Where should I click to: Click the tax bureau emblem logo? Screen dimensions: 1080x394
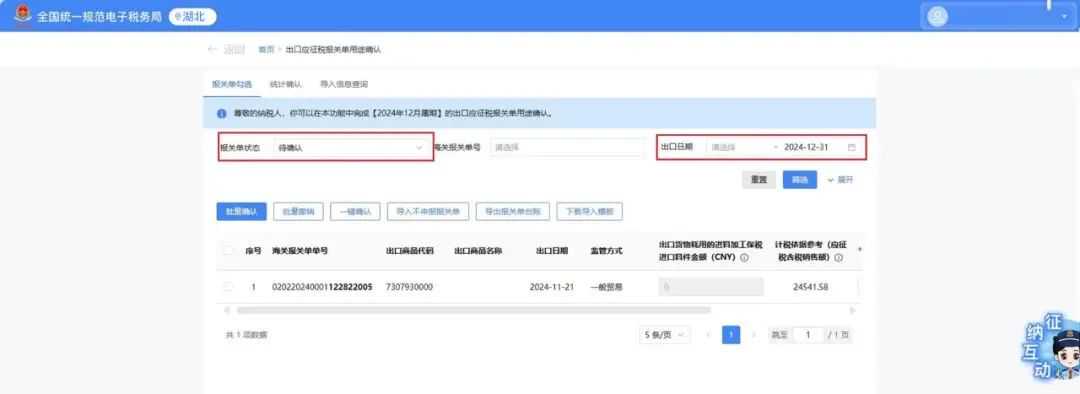point(22,15)
